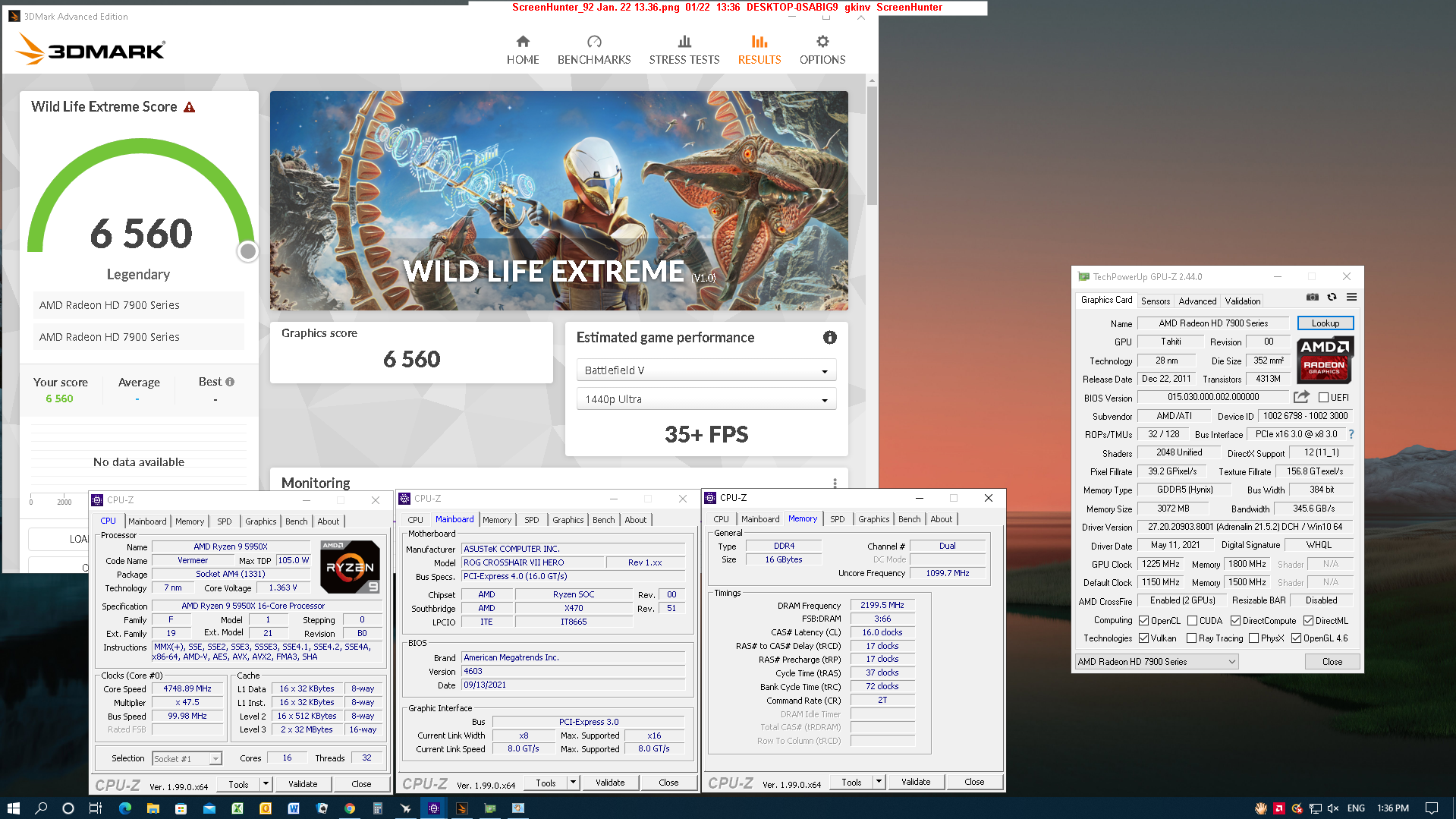Open STRESS TESTS in 3DMark
The height and width of the screenshot is (819, 1456).
point(684,50)
